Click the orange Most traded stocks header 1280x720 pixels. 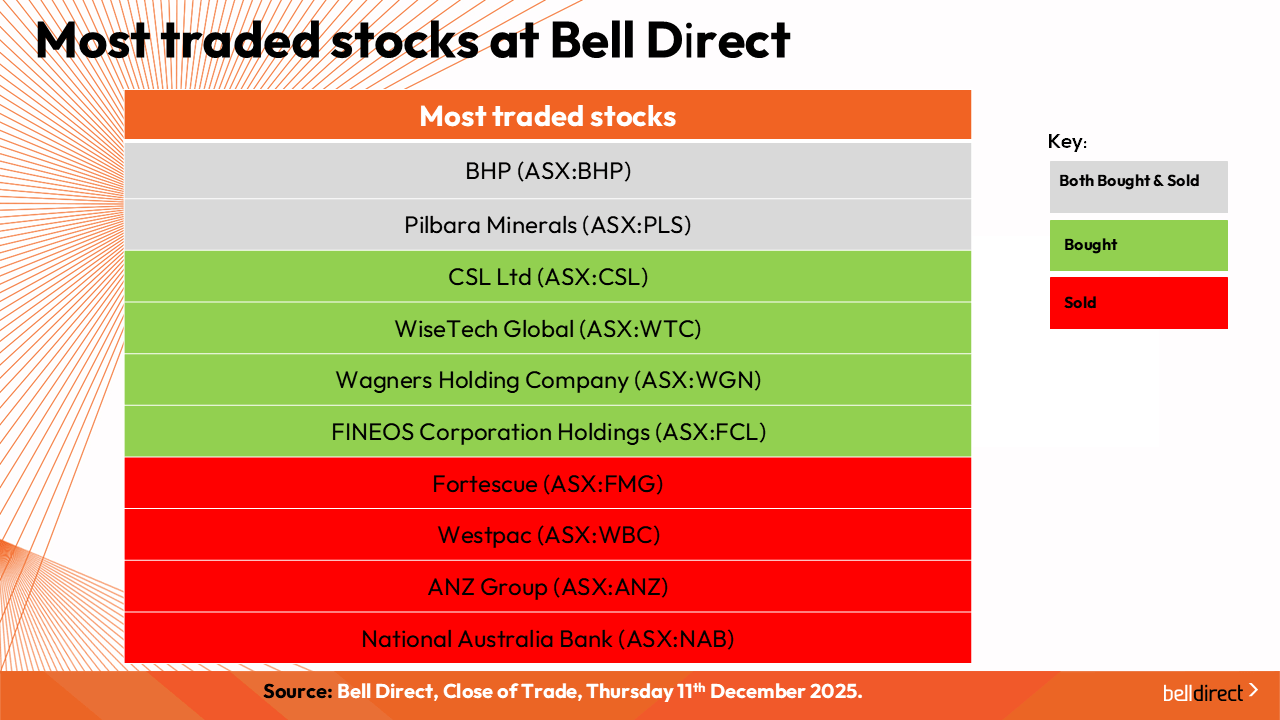click(547, 116)
